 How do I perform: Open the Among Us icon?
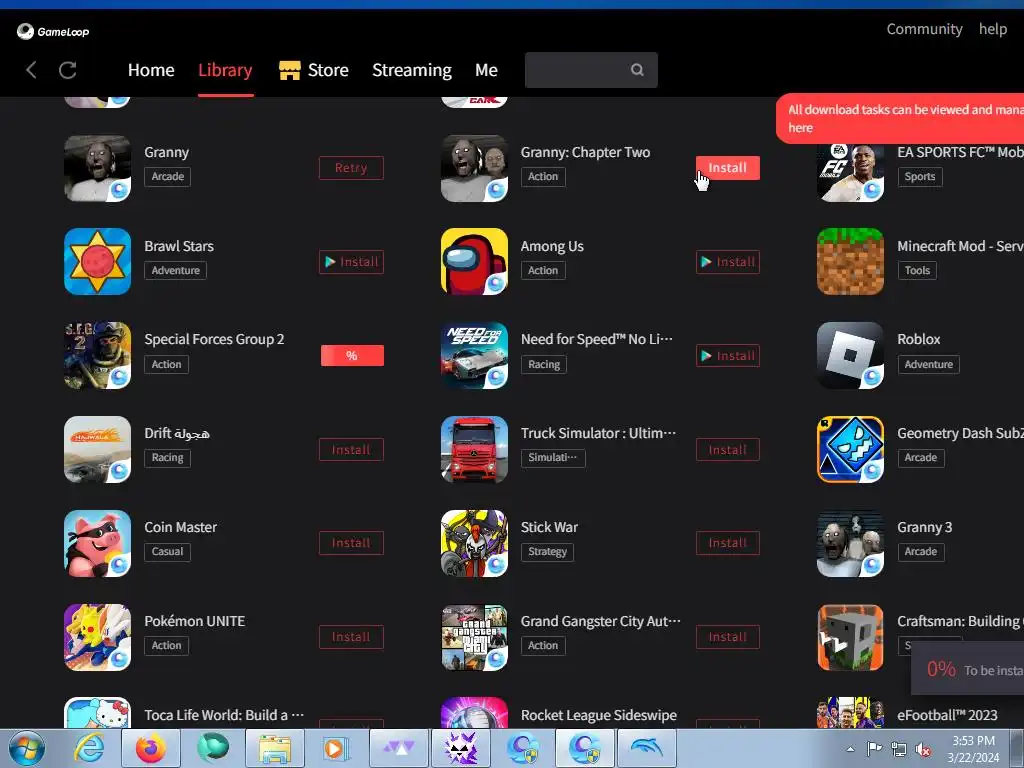coord(474,261)
